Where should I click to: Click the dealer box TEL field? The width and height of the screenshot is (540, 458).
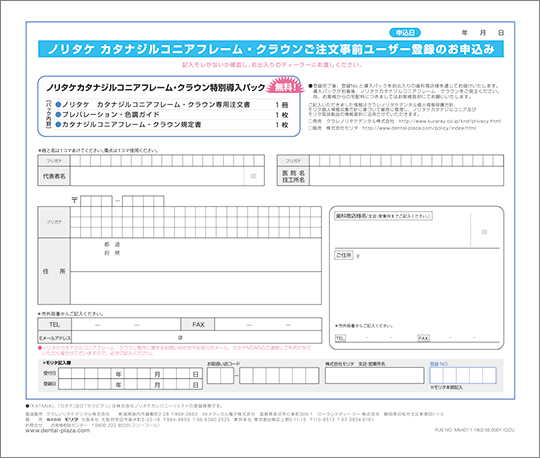pos(381,338)
